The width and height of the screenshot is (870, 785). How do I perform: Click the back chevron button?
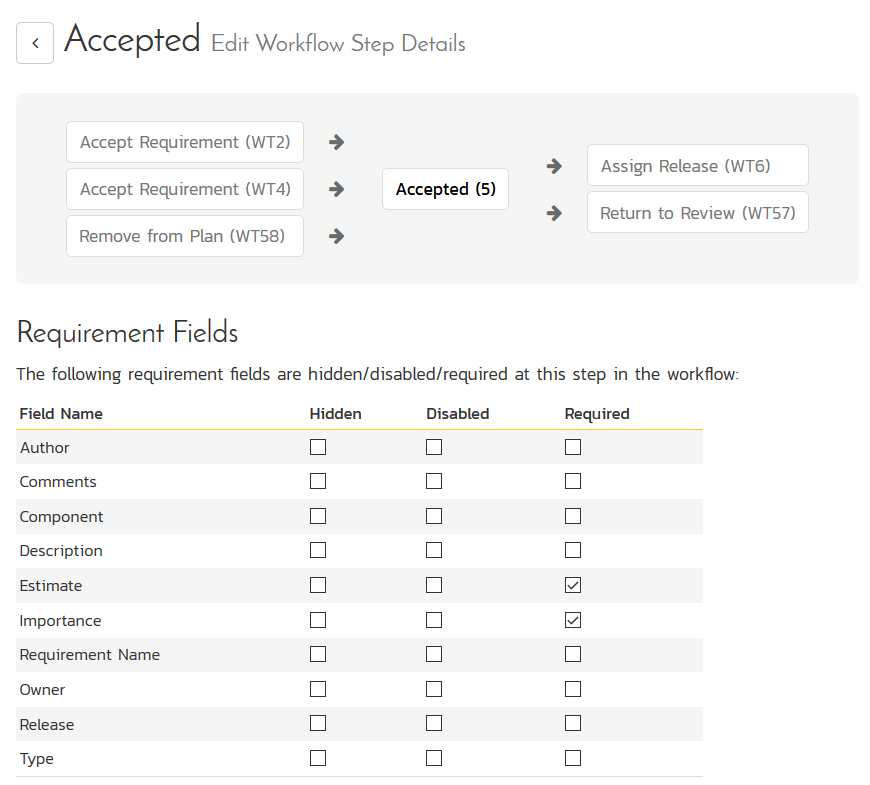point(35,44)
